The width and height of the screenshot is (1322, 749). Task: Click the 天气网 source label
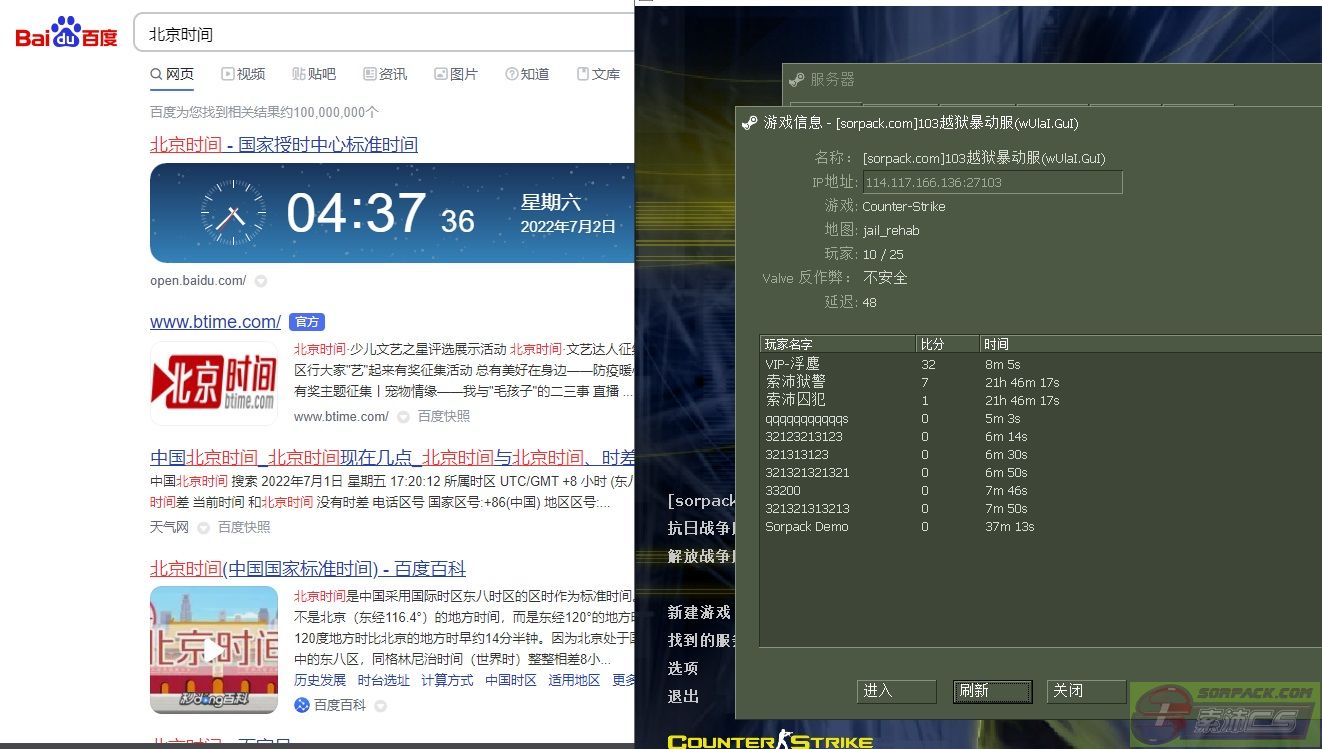pyautogui.click(x=169, y=527)
